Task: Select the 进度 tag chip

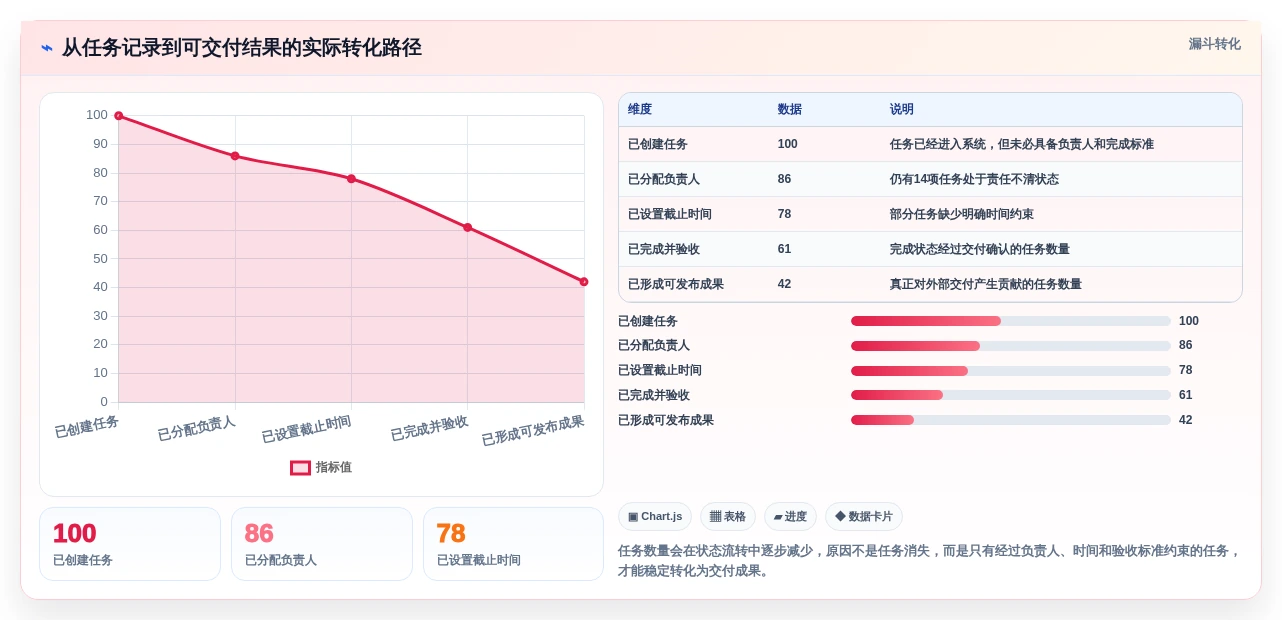Action: click(x=790, y=516)
